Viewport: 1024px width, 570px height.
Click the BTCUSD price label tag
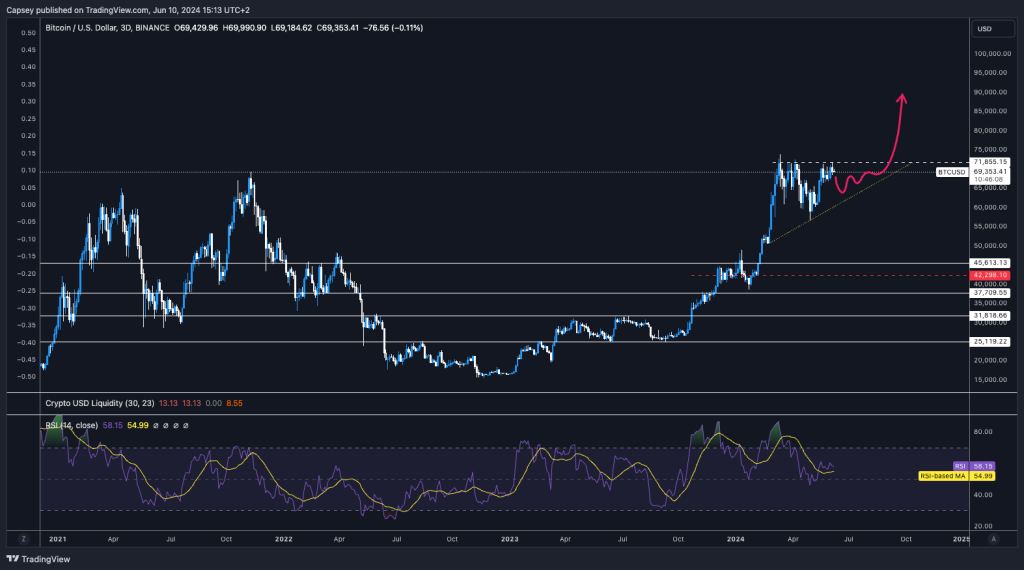point(951,172)
